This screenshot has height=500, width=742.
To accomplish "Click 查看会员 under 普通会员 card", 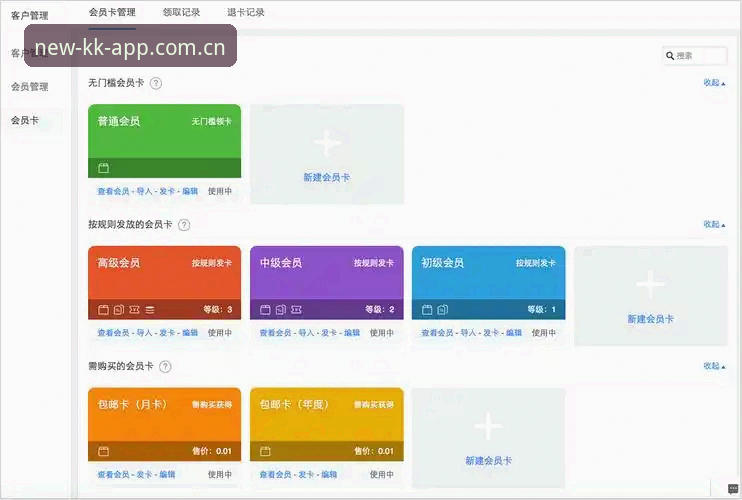I will point(113,192).
